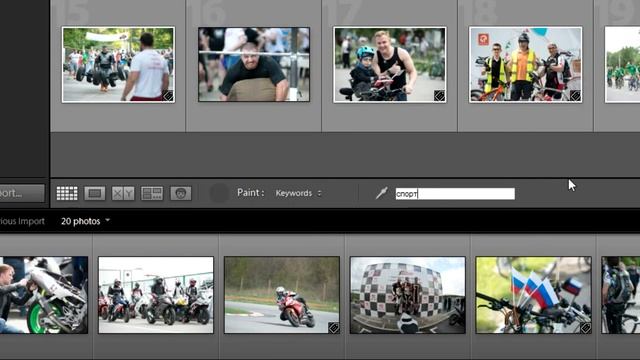Select the grid photo of child on bike with man
The height and width of the screenshot is (360, 640).
(x=390, y=64)
